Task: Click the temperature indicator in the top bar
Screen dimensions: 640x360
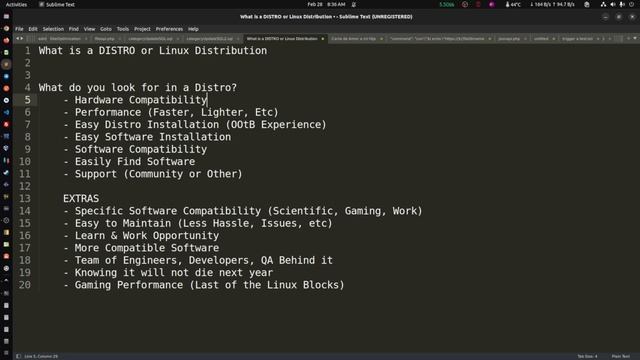Action: coord(513,4)
